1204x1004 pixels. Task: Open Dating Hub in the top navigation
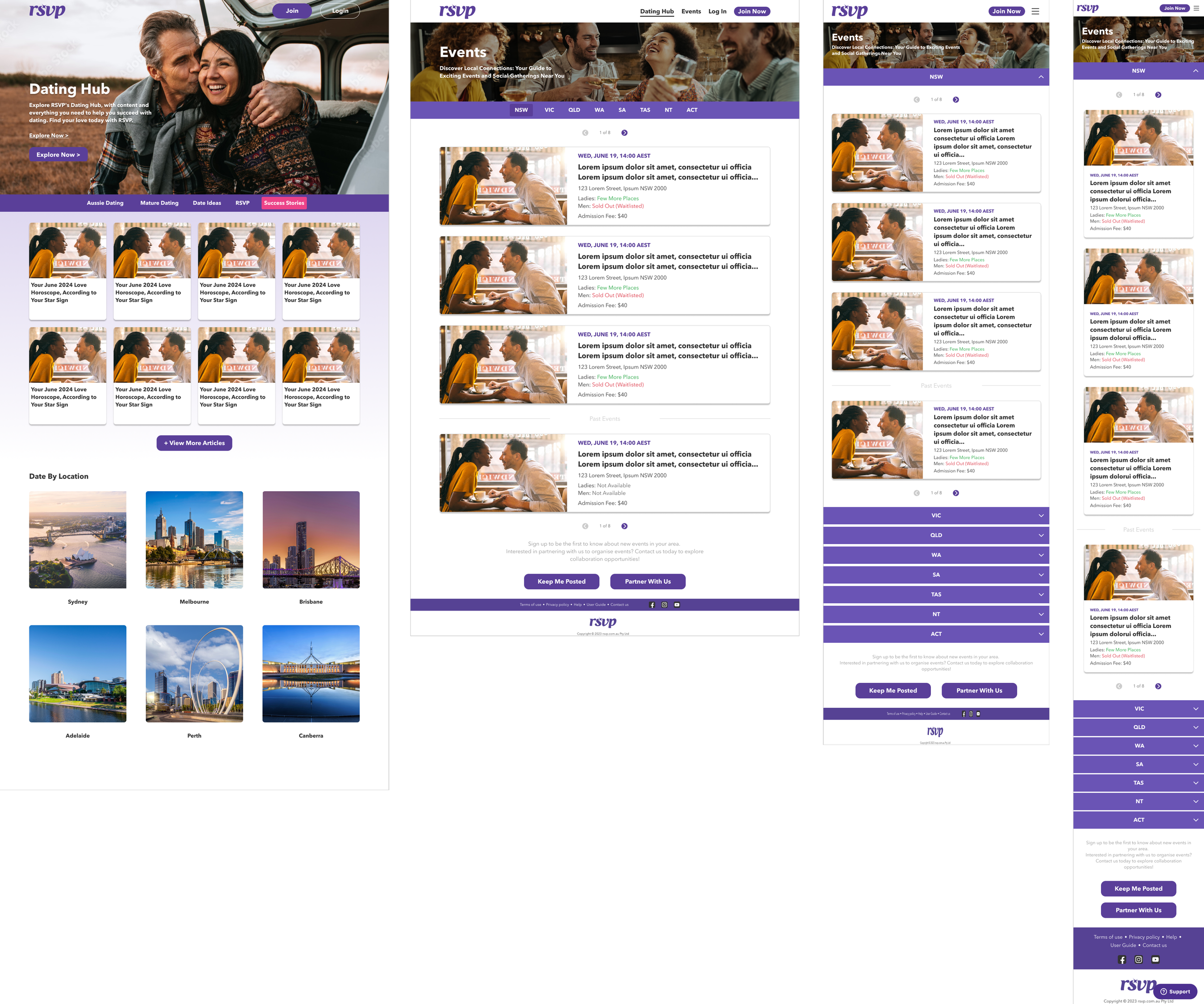tap(656, 12)
